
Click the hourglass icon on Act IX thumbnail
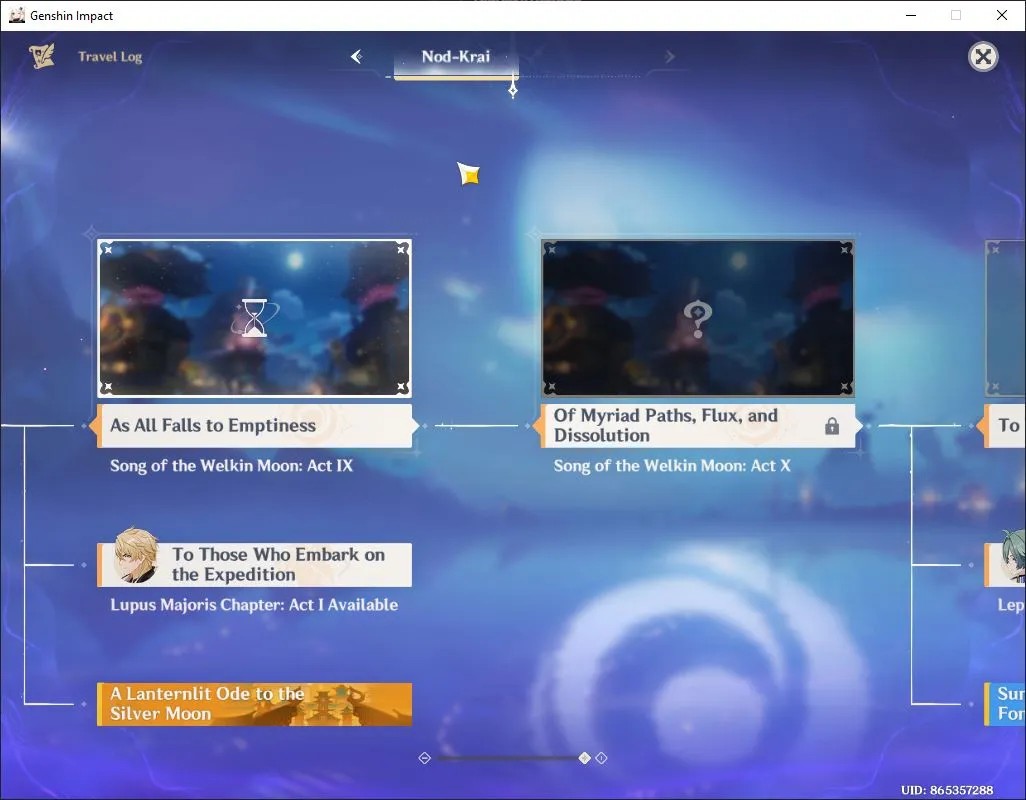click(x=255, y=318)
